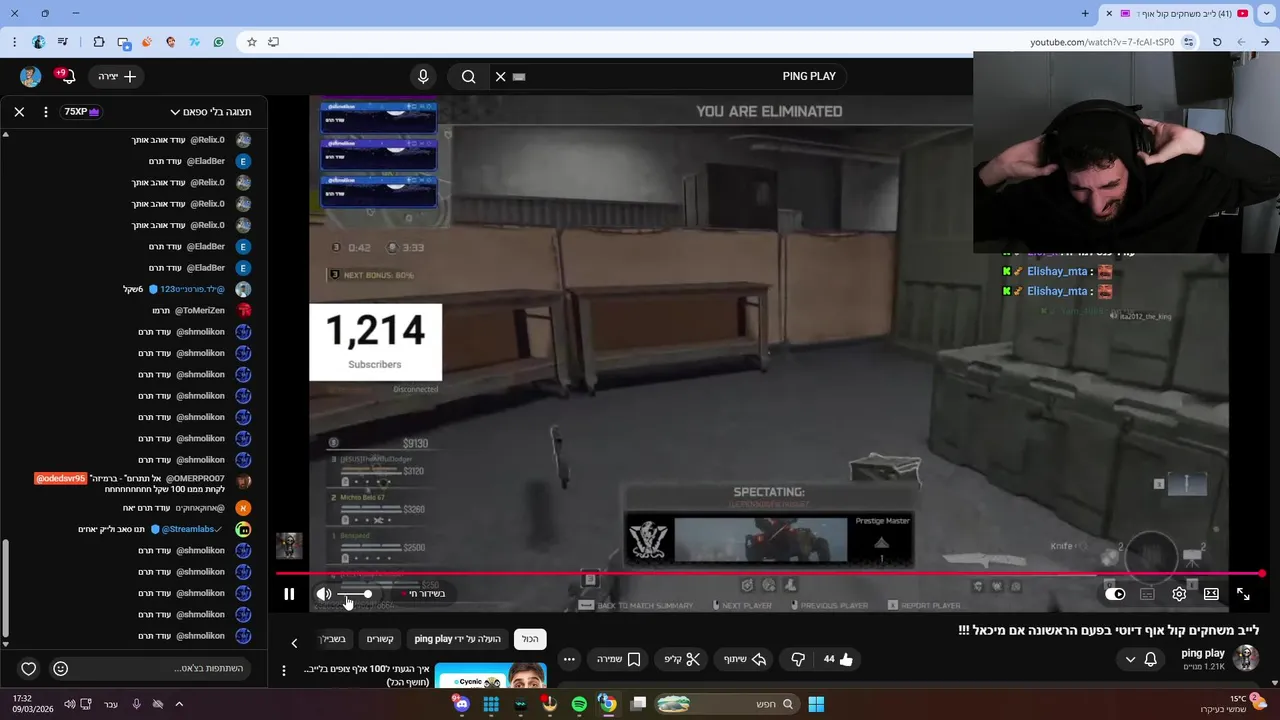Open the video player settings gear
1280x720 pixels.
1179,594
